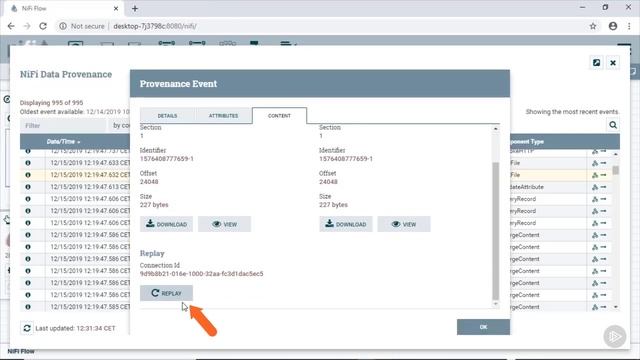The image size is (640, 360).
Task: Click the dialog scrollbar up arrow
Action: click(x=496, y=129)
